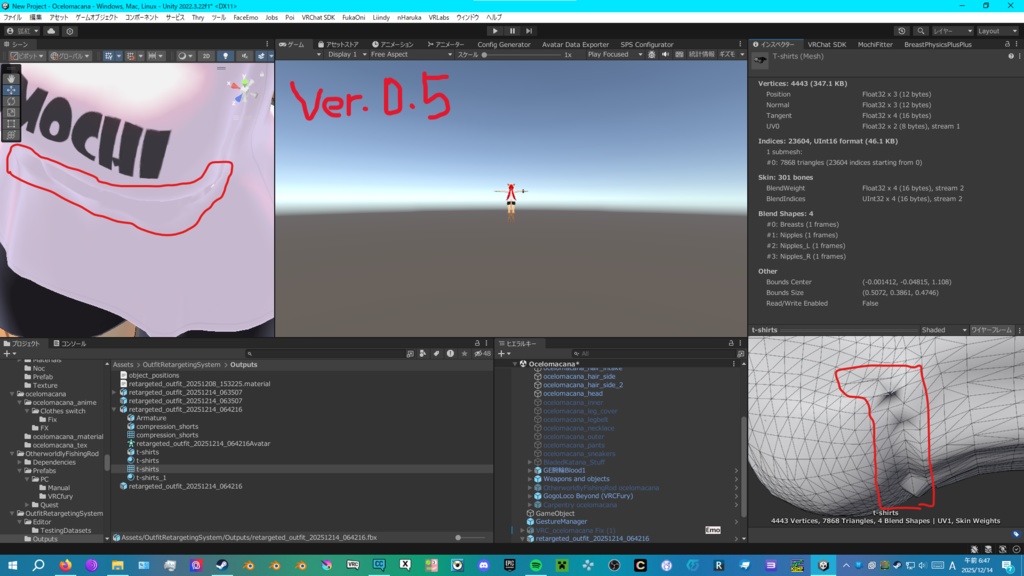Screen dimensions: 1024x576
Task: Toggle Inspector lock icon
Action: pyautogui.click(x=1007, y=44)
